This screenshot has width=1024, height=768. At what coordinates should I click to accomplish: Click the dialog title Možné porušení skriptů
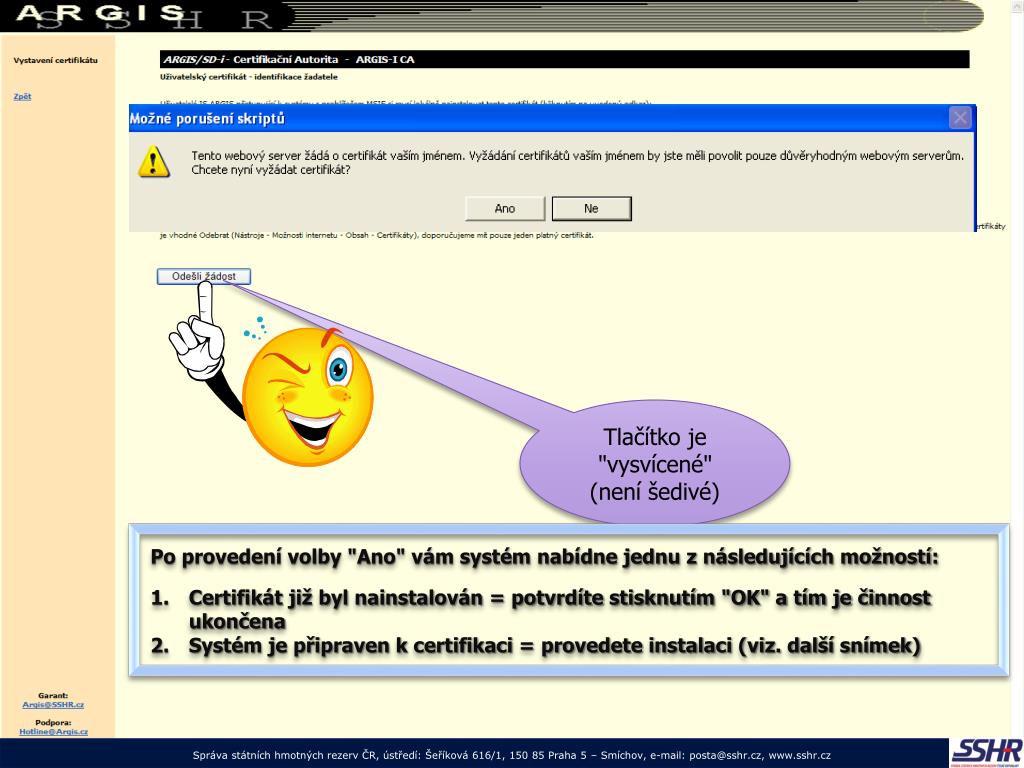point(207,119)
